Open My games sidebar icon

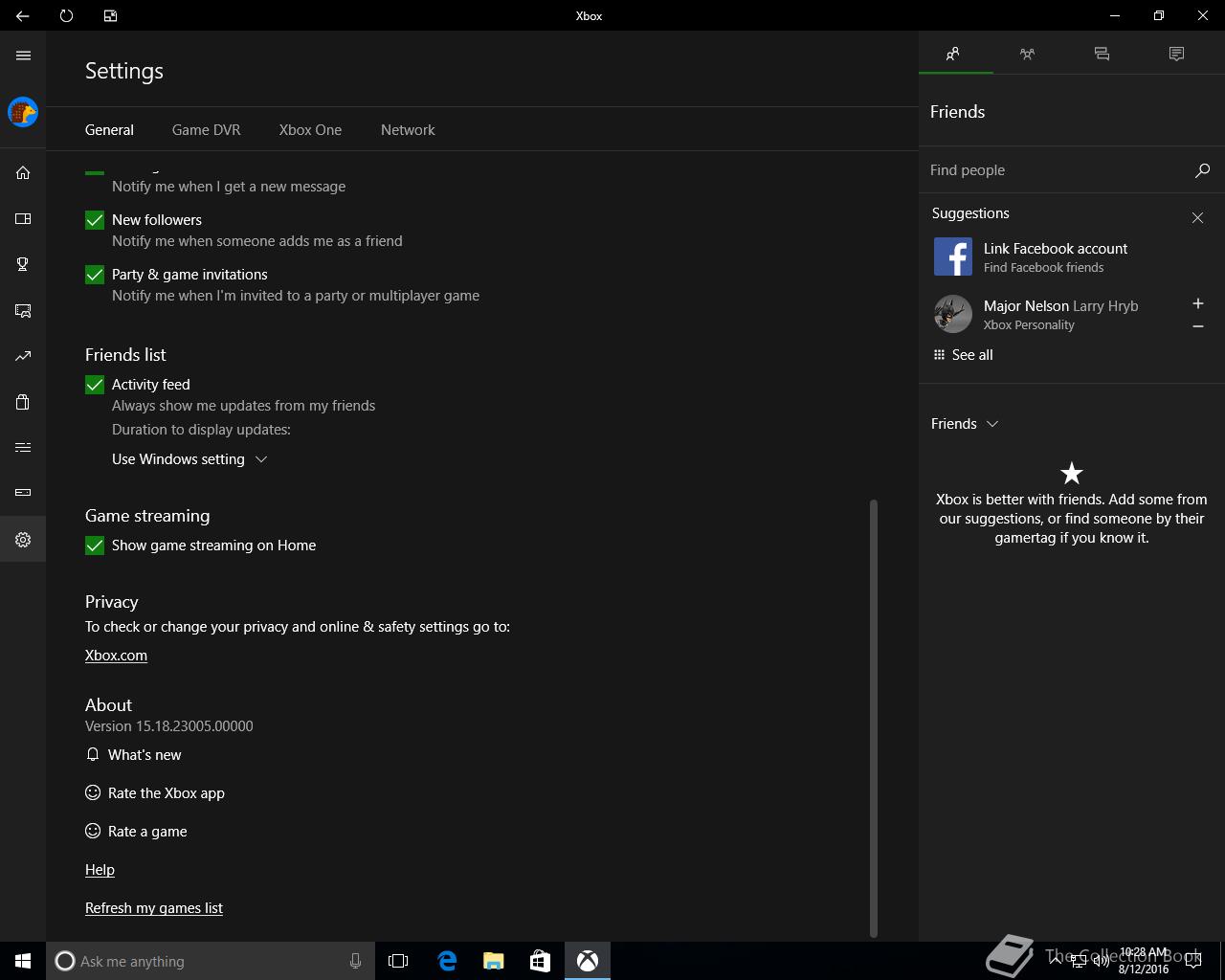23,219
